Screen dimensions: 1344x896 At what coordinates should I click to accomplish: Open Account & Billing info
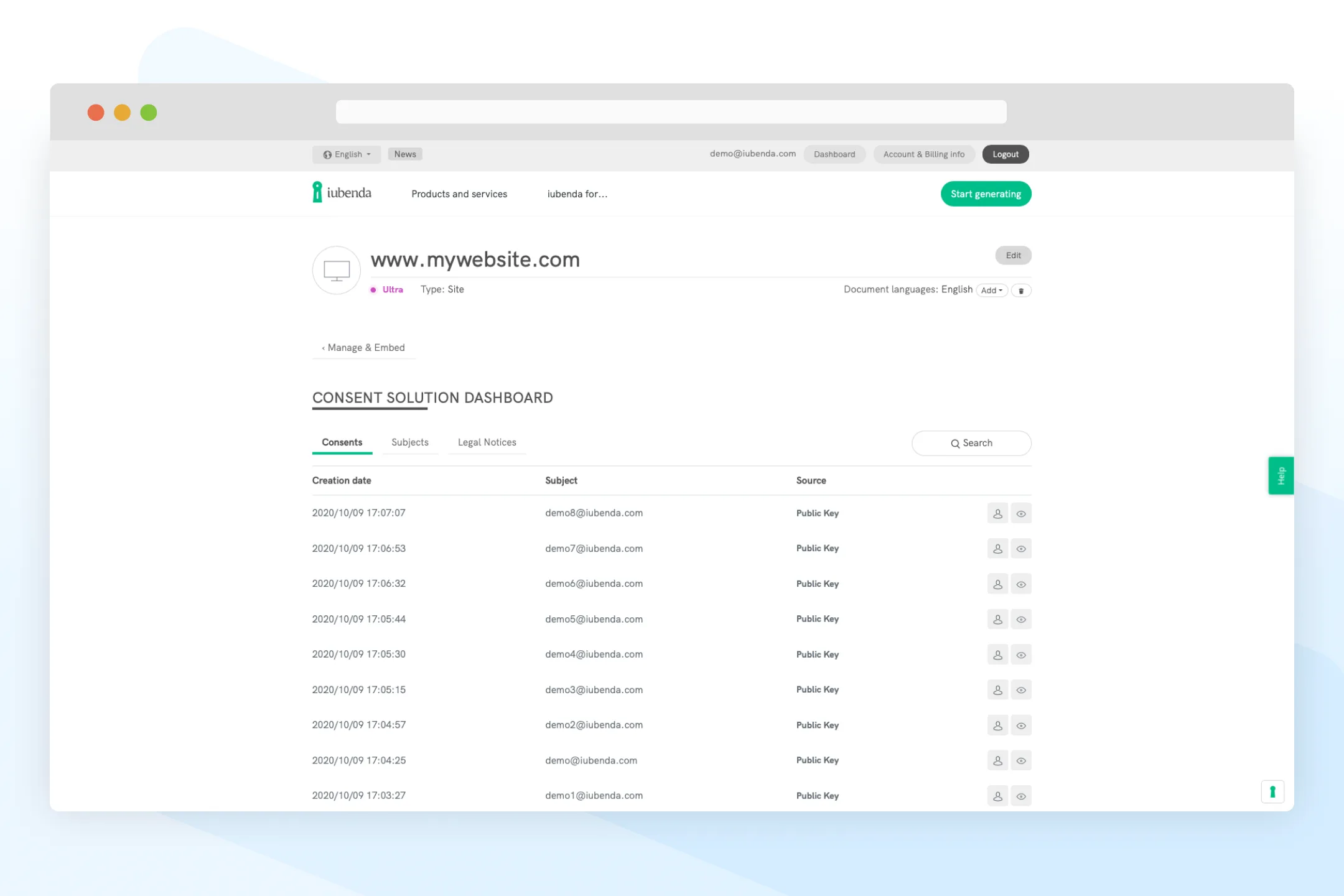pyautogui.click(x=924, y=154)
